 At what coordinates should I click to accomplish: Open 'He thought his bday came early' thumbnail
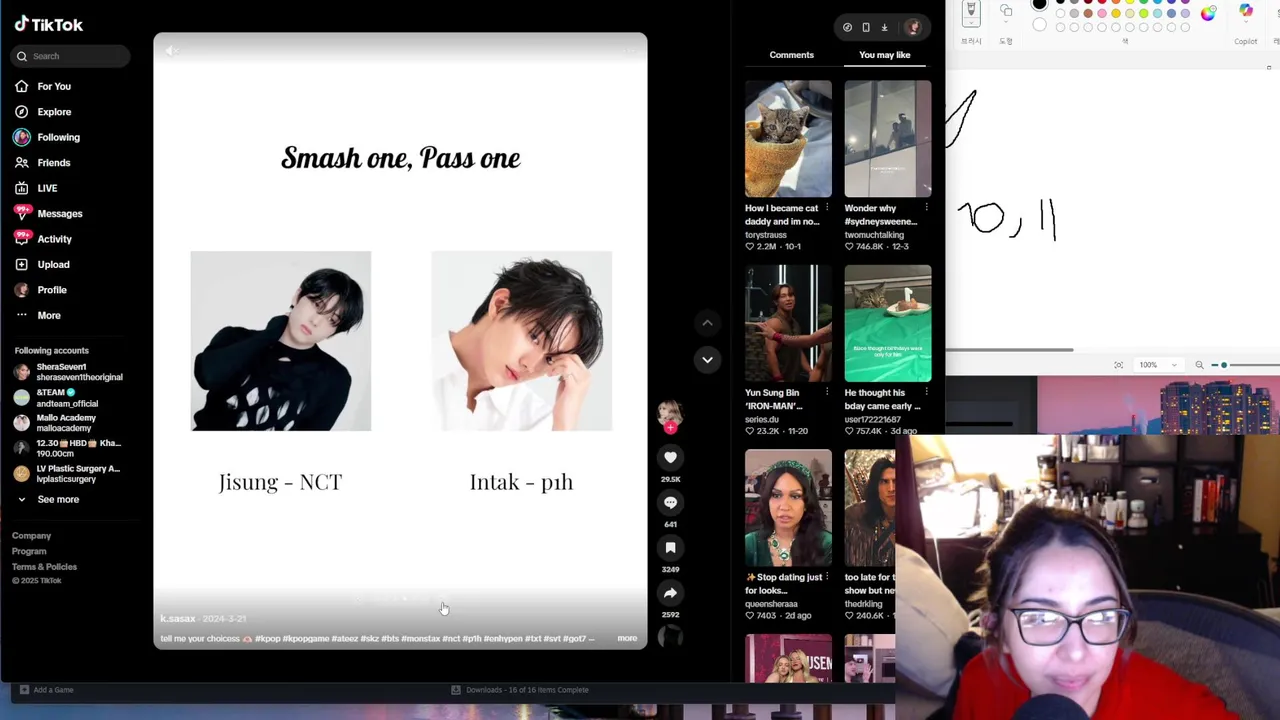888,324
